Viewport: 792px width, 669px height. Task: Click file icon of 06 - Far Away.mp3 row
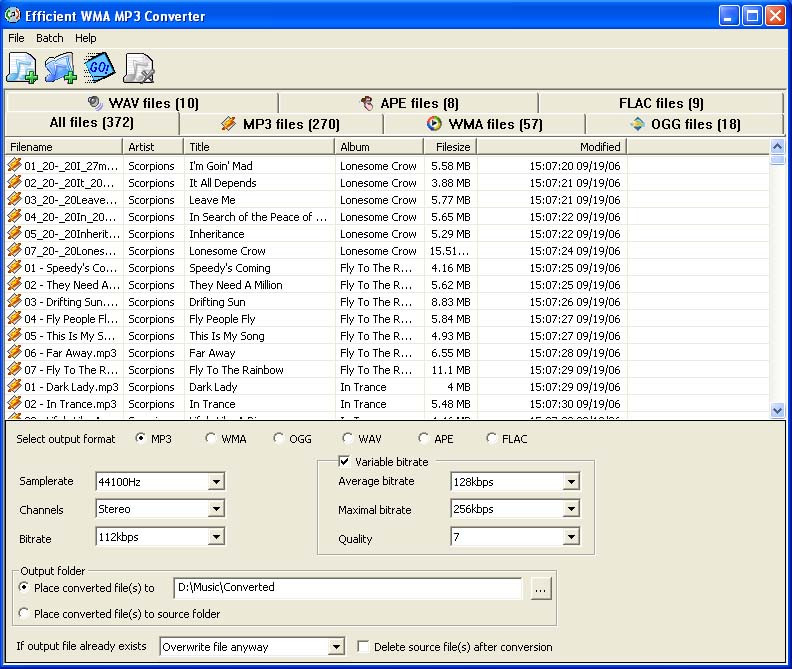14,352
